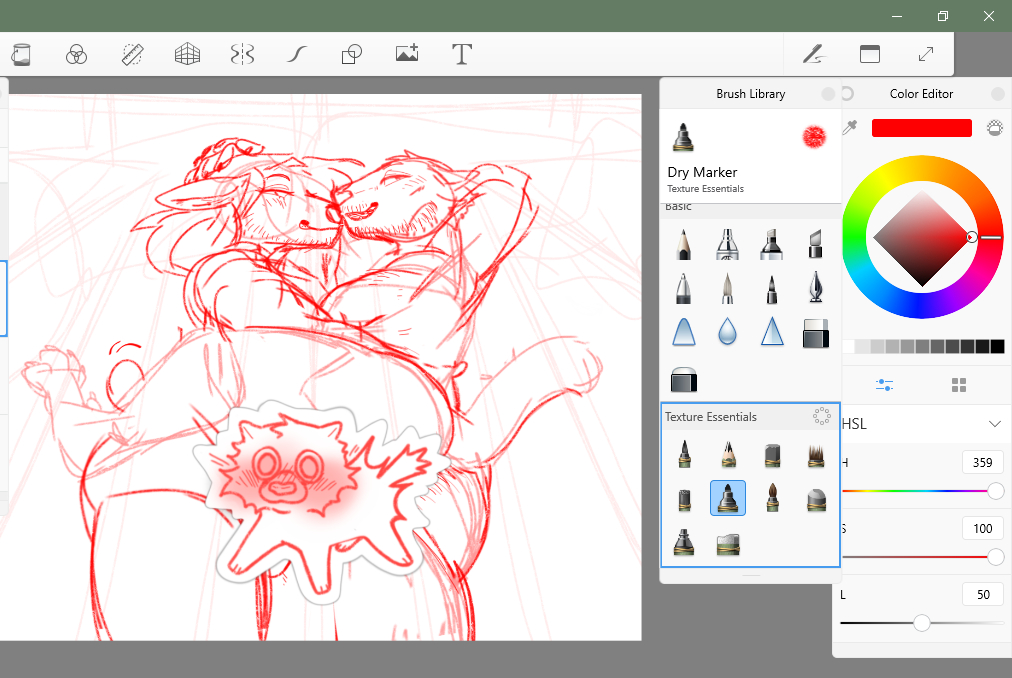Image resolution: width=1012 pixels, height=678 pixels.
Task: Enable the Perspective Guides grid tool
Action: (x=188, y=54)
